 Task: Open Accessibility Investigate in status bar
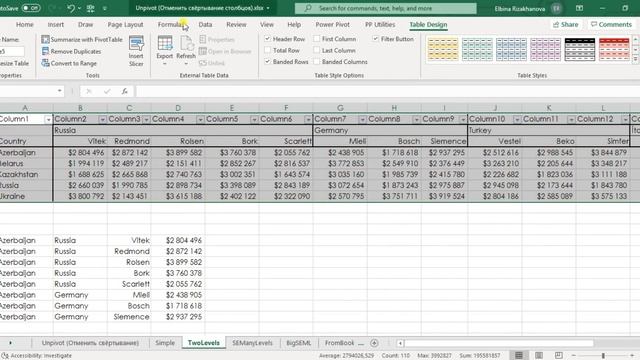(37, 356)
